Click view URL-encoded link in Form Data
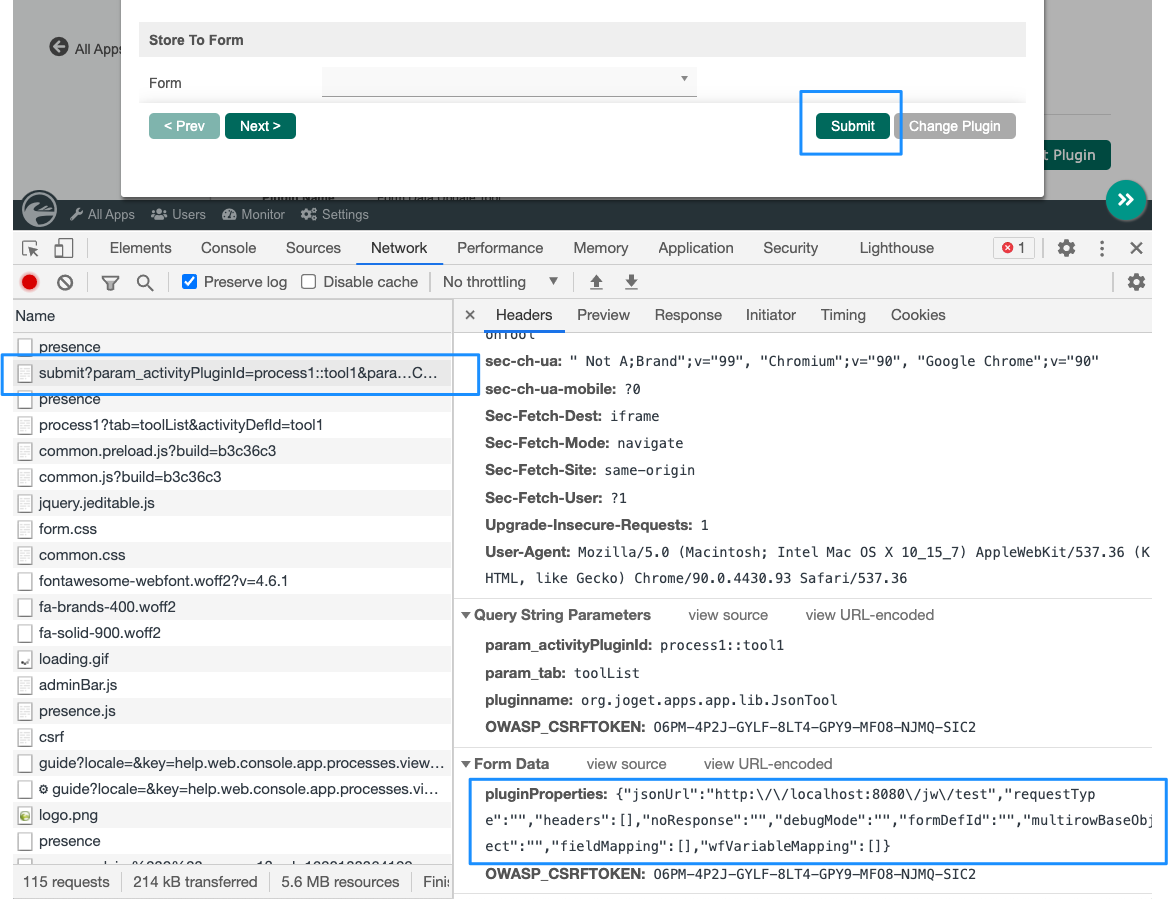Viewport: 1168px width, 899px height. coord(768,764)
